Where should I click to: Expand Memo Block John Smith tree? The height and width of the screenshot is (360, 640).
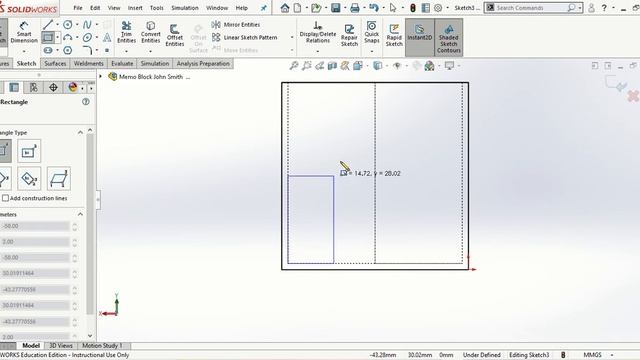(100, 76)
